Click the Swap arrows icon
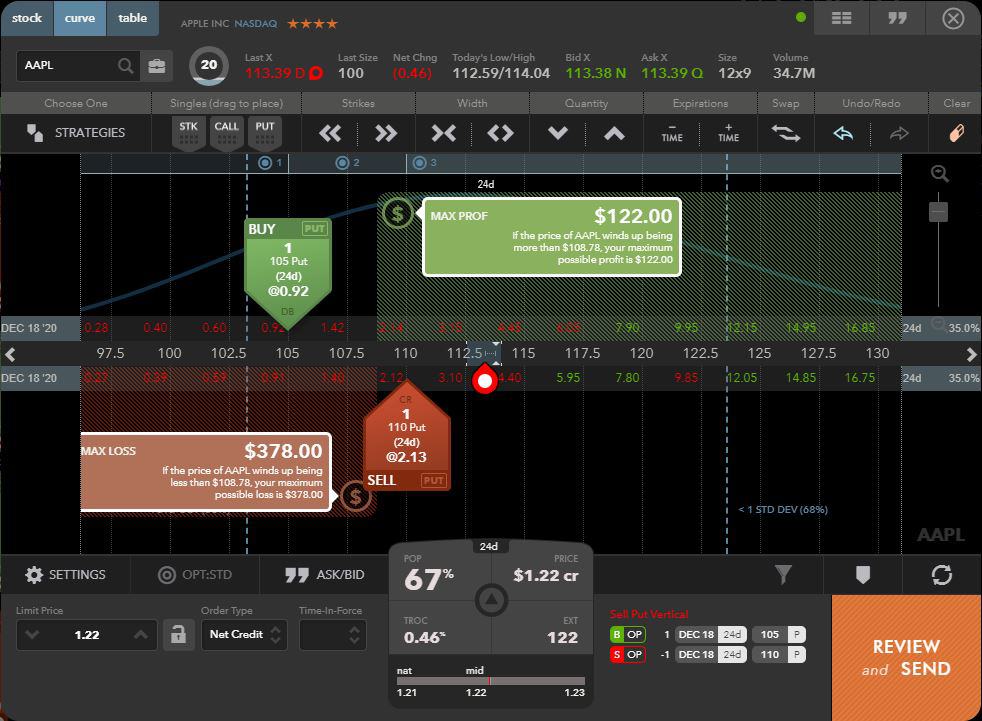 [x=786, y=132]
